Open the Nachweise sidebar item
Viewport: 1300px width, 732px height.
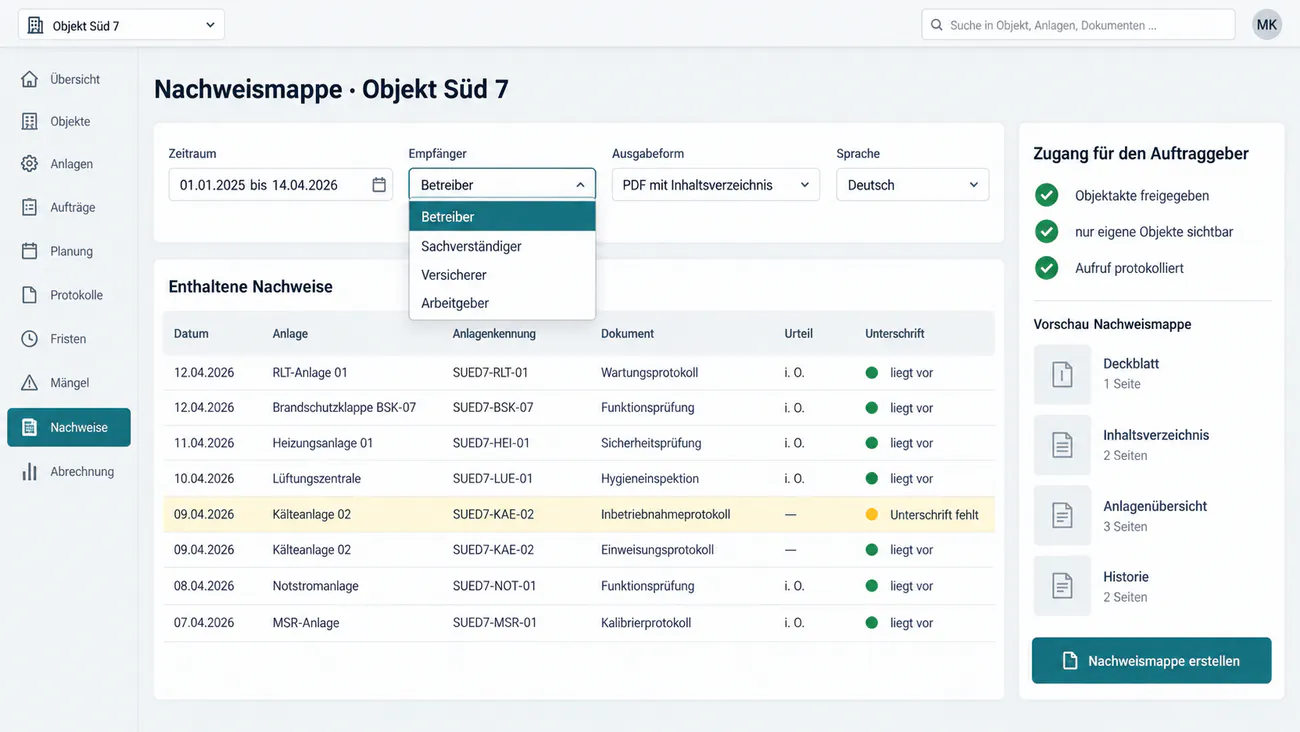coord(69,427)
